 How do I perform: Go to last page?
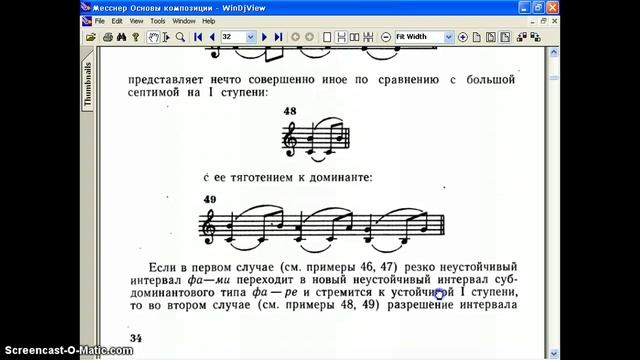278,37
